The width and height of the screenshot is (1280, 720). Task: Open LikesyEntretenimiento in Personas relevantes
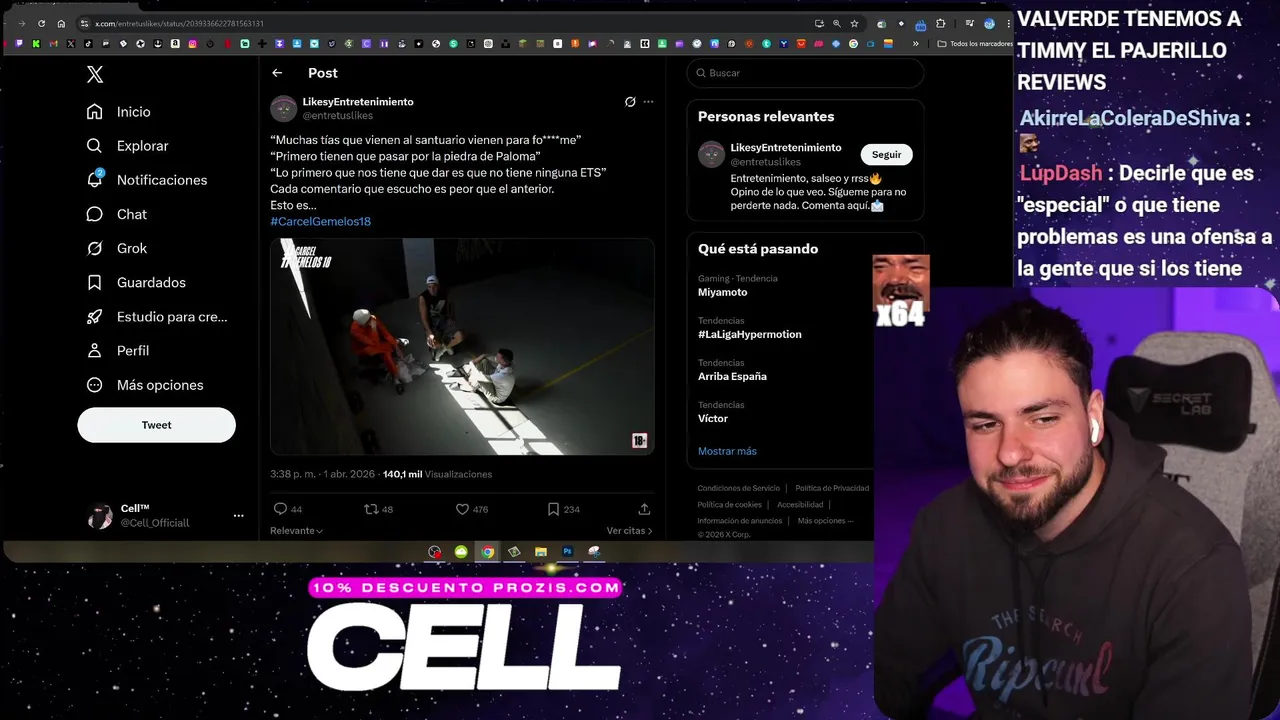pos(785,148)
